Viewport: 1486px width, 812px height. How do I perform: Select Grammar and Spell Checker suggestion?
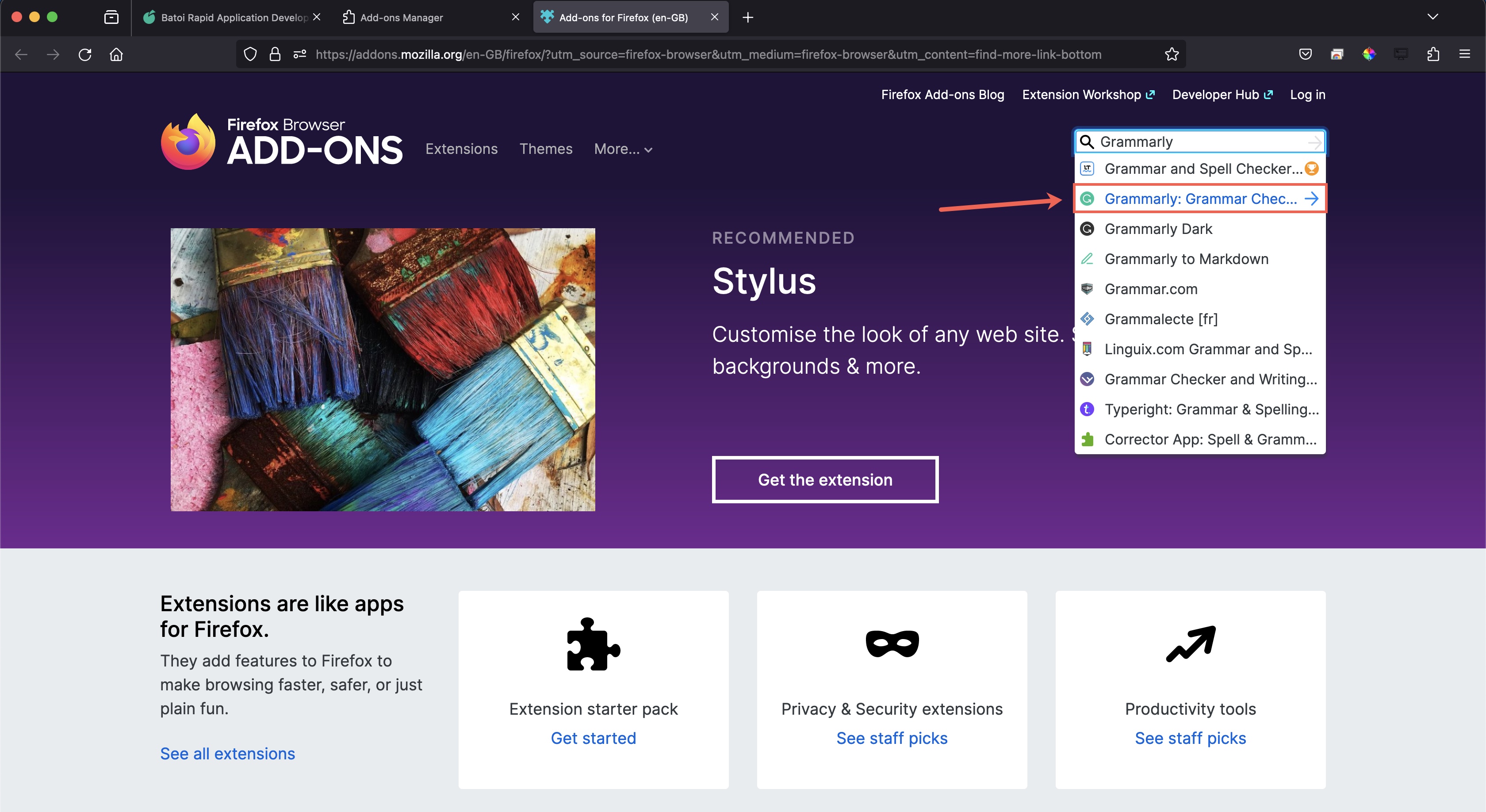[1200, 169]
